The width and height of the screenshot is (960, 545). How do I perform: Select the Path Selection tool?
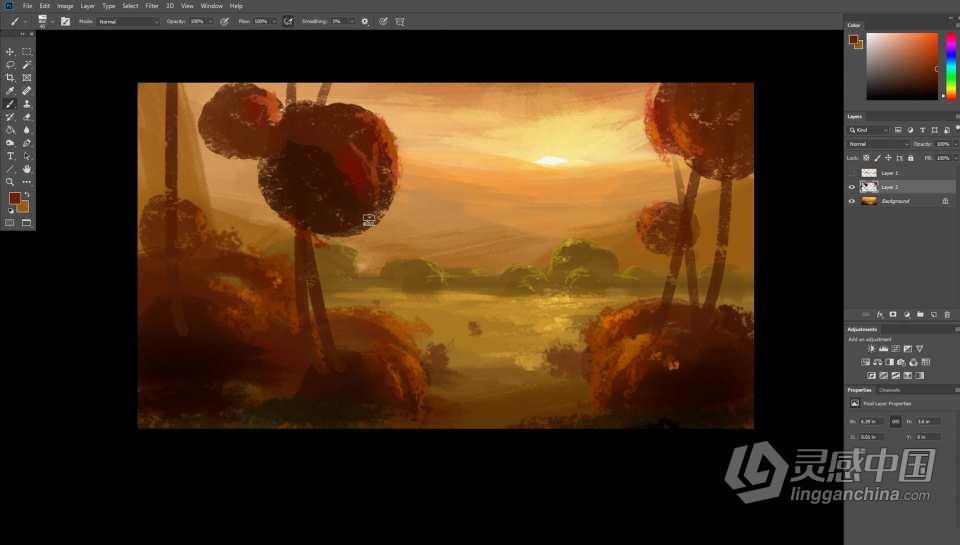coord(26,156)
